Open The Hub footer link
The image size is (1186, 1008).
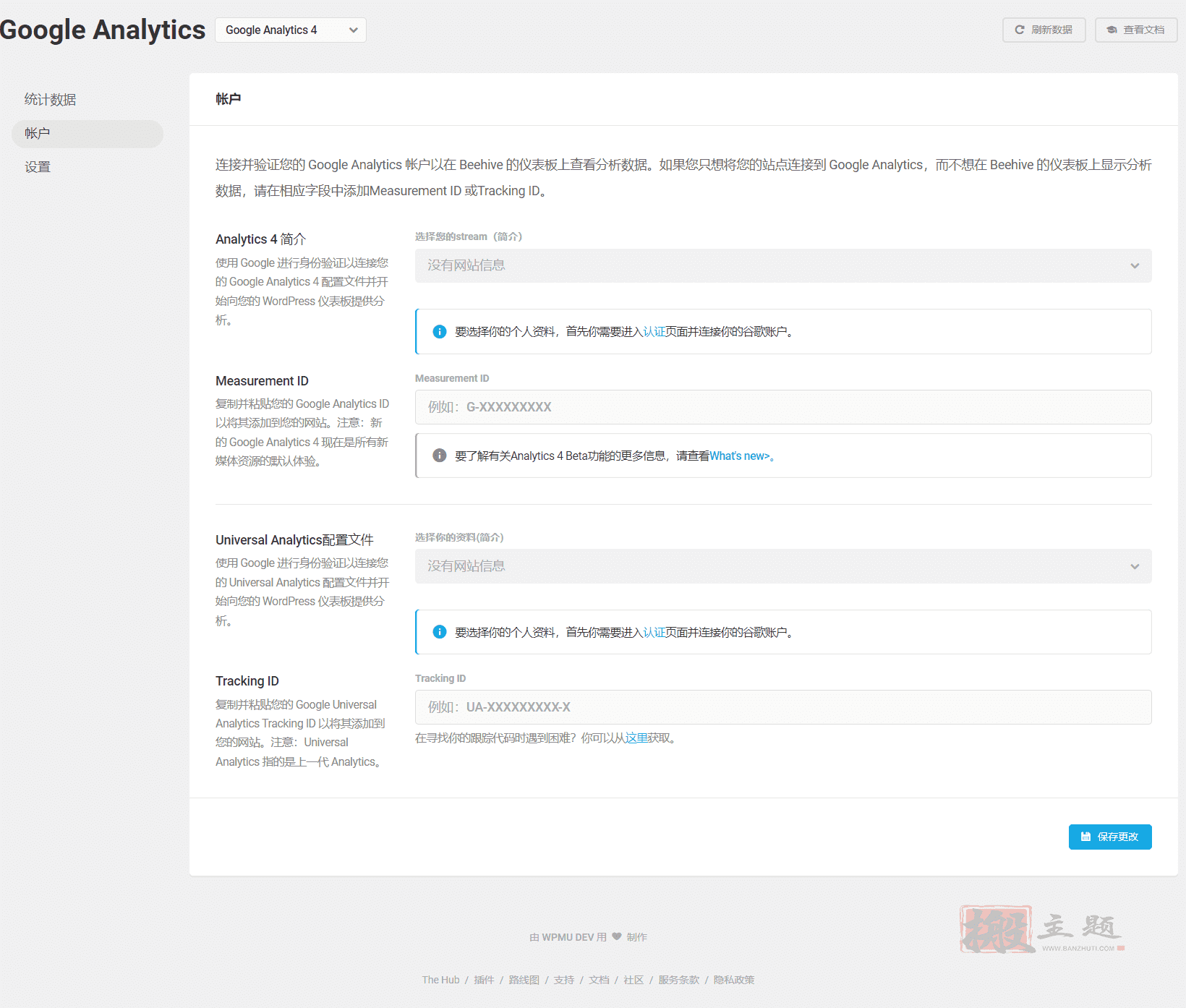(x=441, y=980)
